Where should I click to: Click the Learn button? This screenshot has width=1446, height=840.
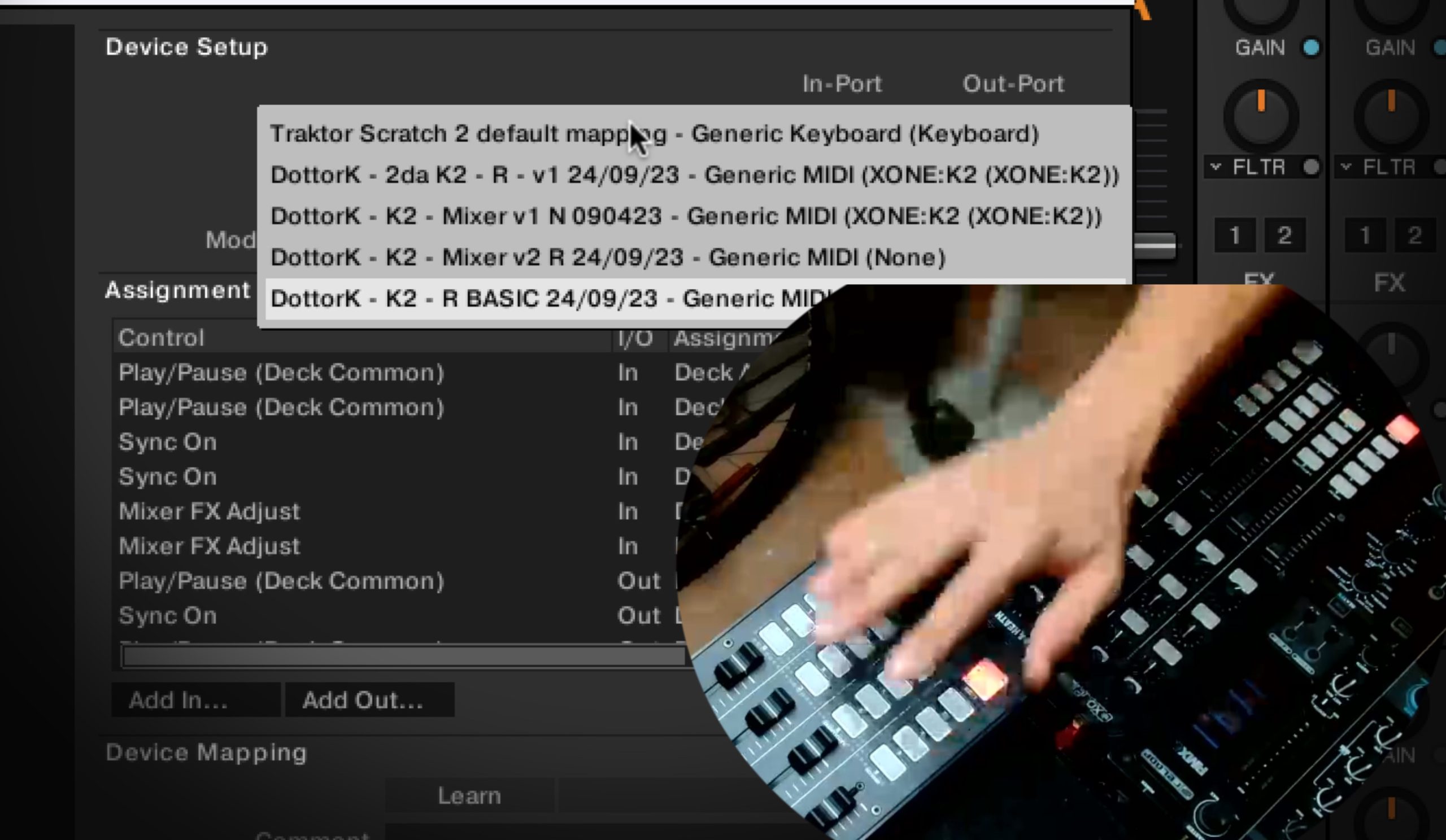(469, 795)
